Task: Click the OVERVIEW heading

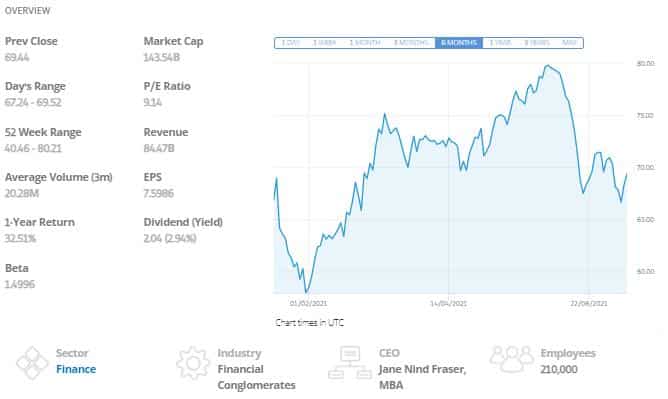Action: tap(27, 11)
